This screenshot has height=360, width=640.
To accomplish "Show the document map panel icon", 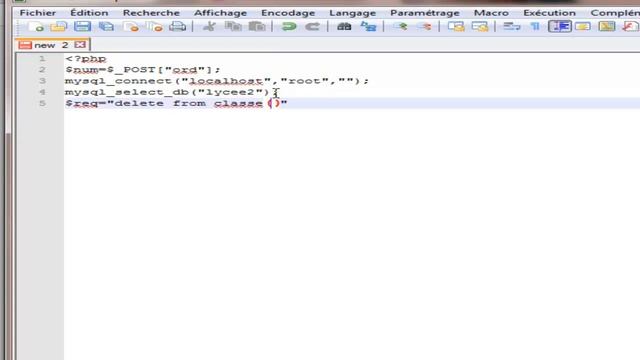I will click(x=607, y=27).
